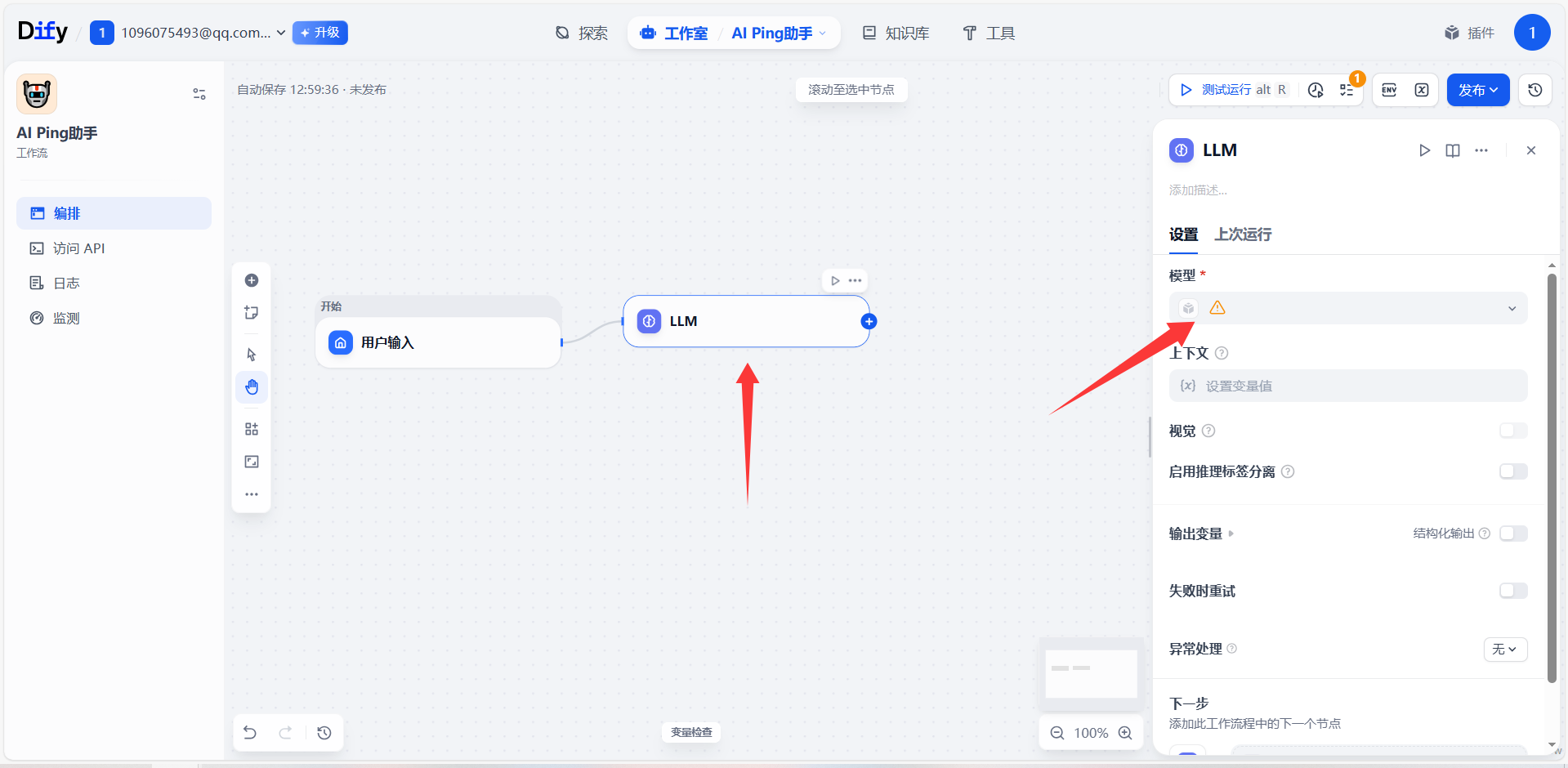Expand the 输出变量 section
Image resolution: width=1568 pixels, height=768 pixels.
coord(1201,534)
